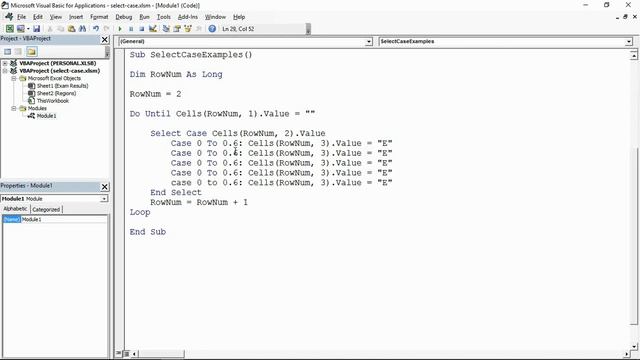Open the Edit menu
The width and height of the screenshot is (640, 360).
tap(38, 17)
